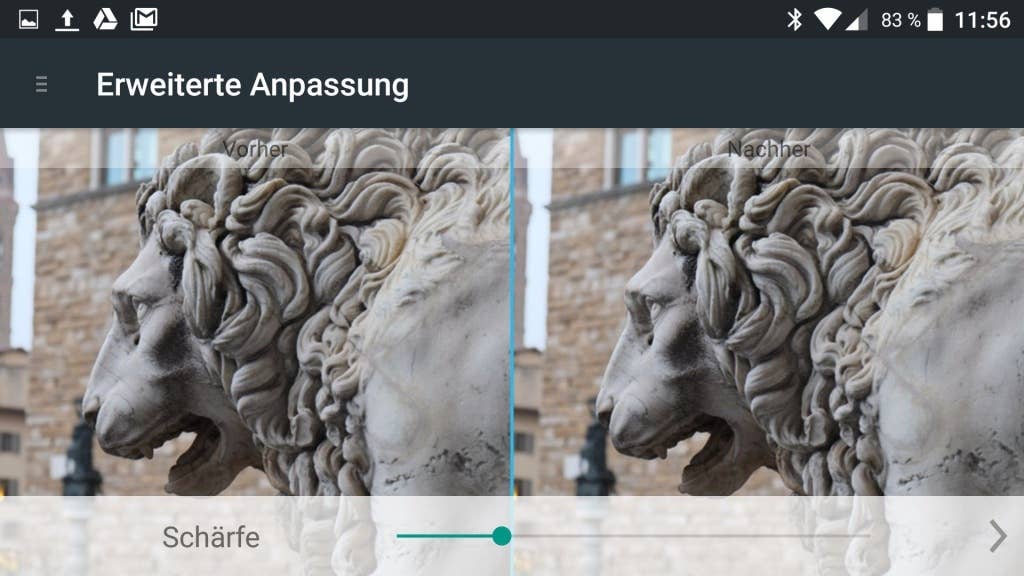Click the Schärfe slider handle
1024x576 pixels.
tap(502, 536)
